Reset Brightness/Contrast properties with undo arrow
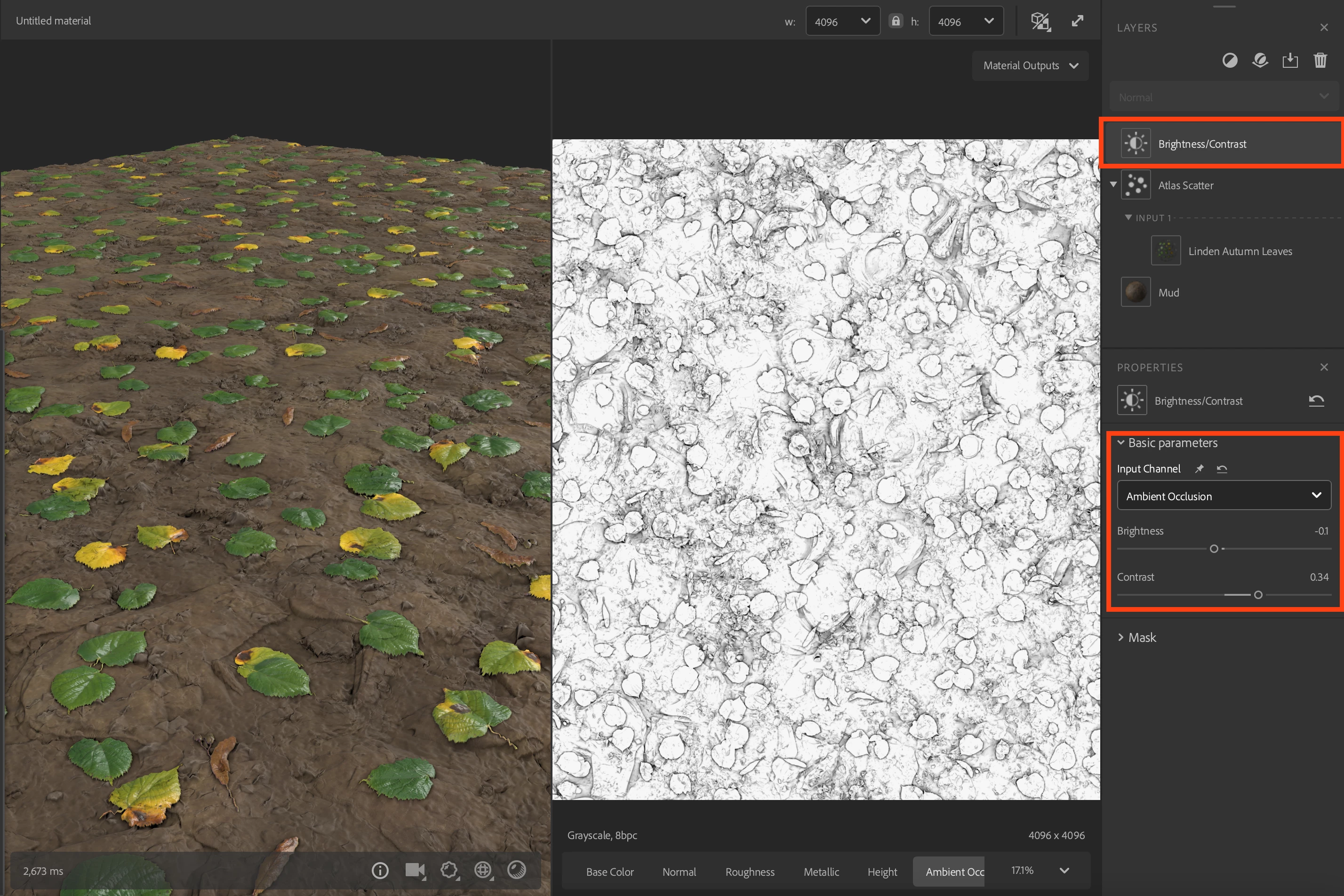The height and width of the screenshot is (896, 1344). tap(1316, 400)
